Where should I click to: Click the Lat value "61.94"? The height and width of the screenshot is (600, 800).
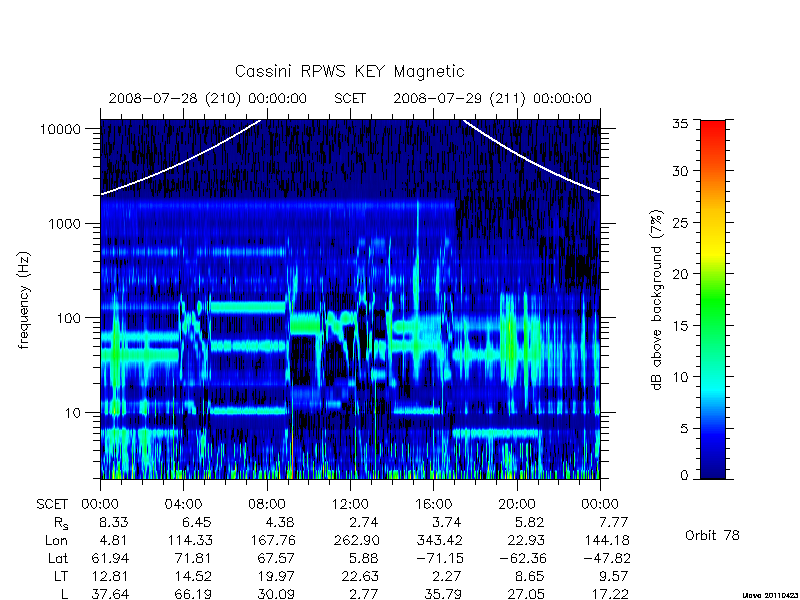point(109,559)
